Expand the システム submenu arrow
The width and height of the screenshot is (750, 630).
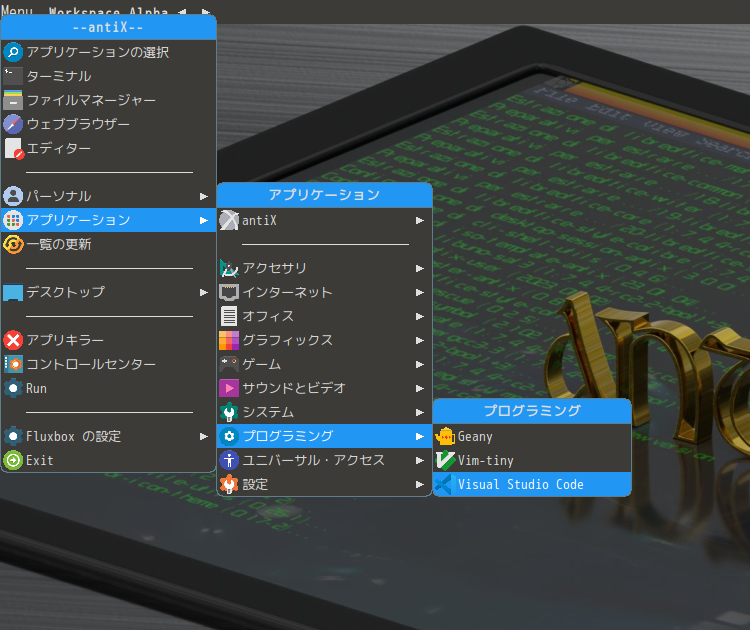(420, 412)
